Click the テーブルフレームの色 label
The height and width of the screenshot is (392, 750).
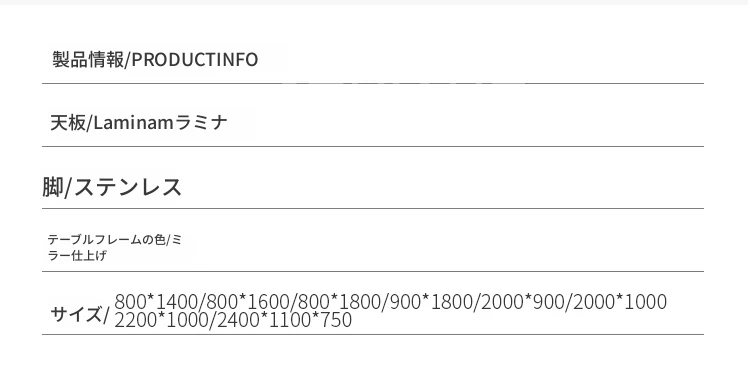[106, 239]
